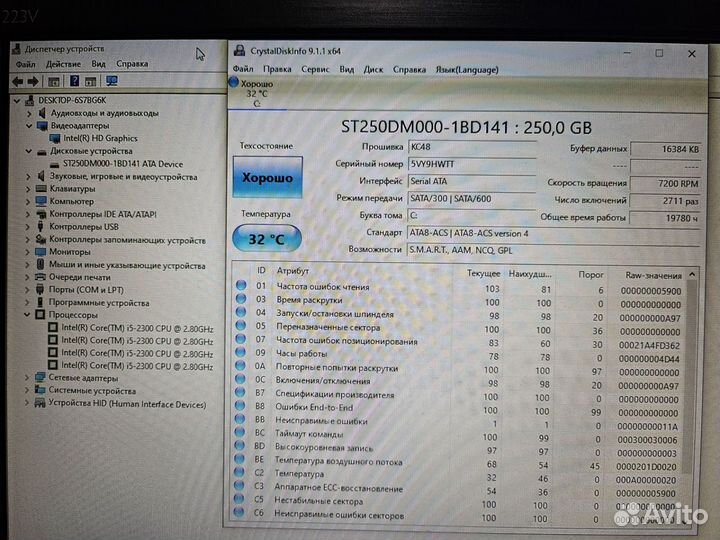
Task: Collapse the DESKTOP-6S7BG6K root node
Action: 17,100
